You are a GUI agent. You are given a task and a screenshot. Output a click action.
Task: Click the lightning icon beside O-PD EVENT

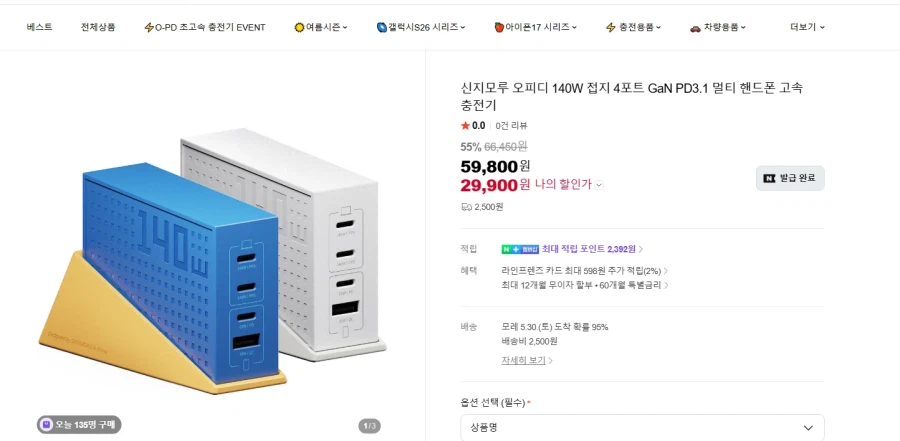tap(149, 28)
